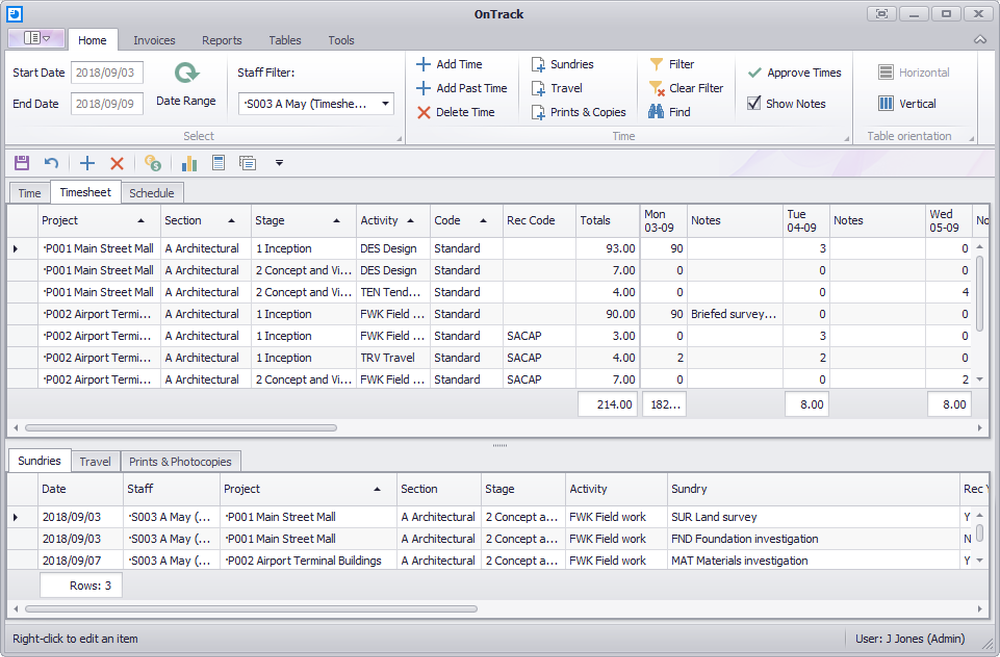The image size is (1000, 657).
Task: Click the 'TRV Travel' activity cell
Action: (x=393, y=358)
